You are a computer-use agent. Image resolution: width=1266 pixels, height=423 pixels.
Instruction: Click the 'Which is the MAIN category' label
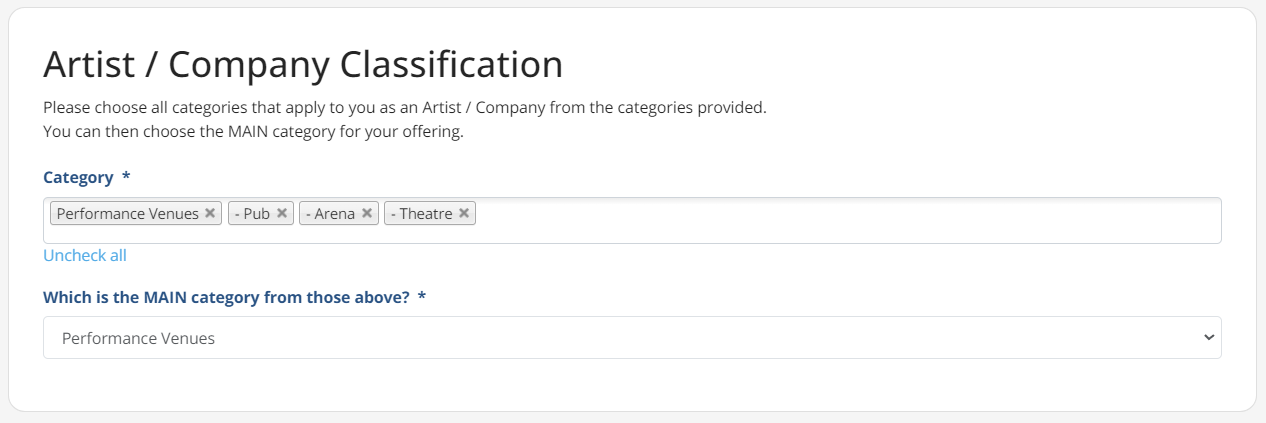coord(226,297)
